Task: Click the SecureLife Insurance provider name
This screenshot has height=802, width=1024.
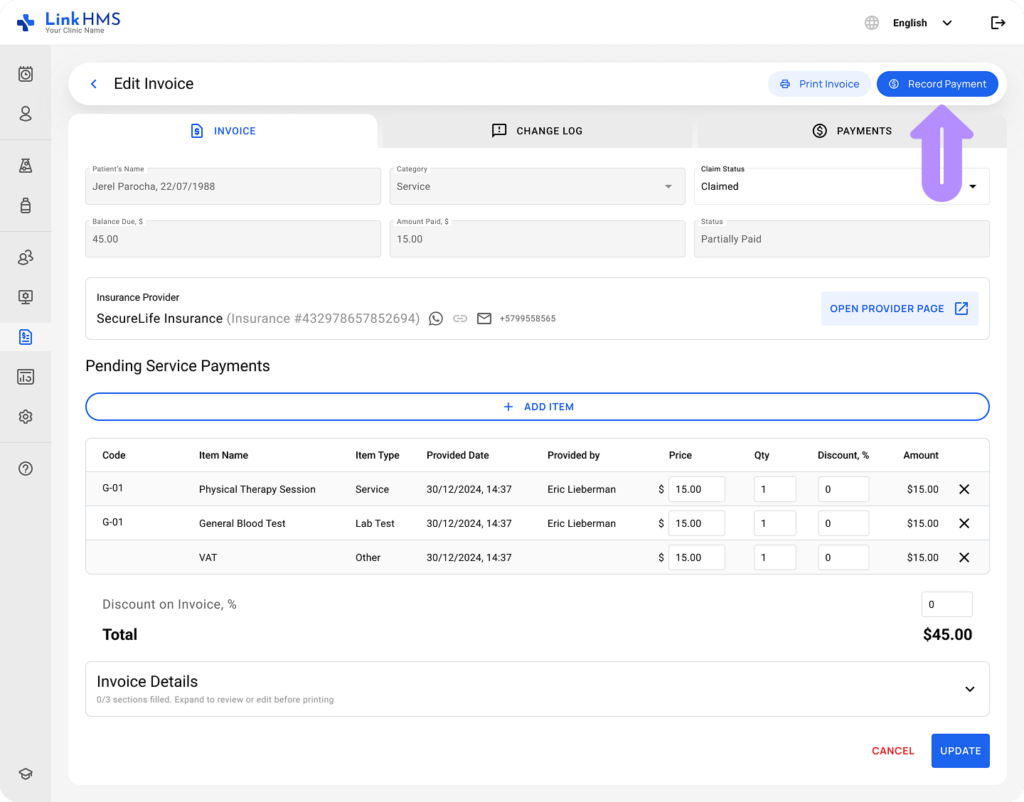Action: [159, 319]
